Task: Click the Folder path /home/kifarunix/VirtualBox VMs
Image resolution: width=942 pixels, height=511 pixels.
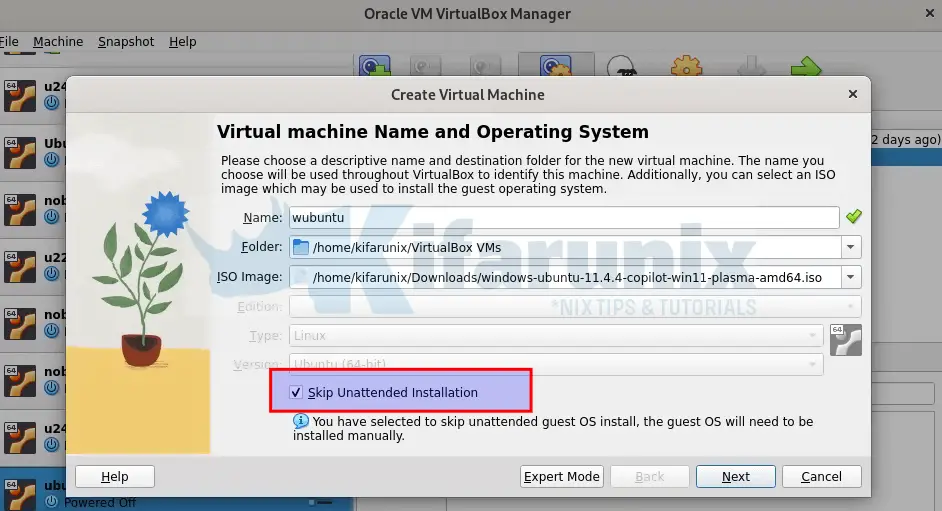Action: (x=407, y=247)
